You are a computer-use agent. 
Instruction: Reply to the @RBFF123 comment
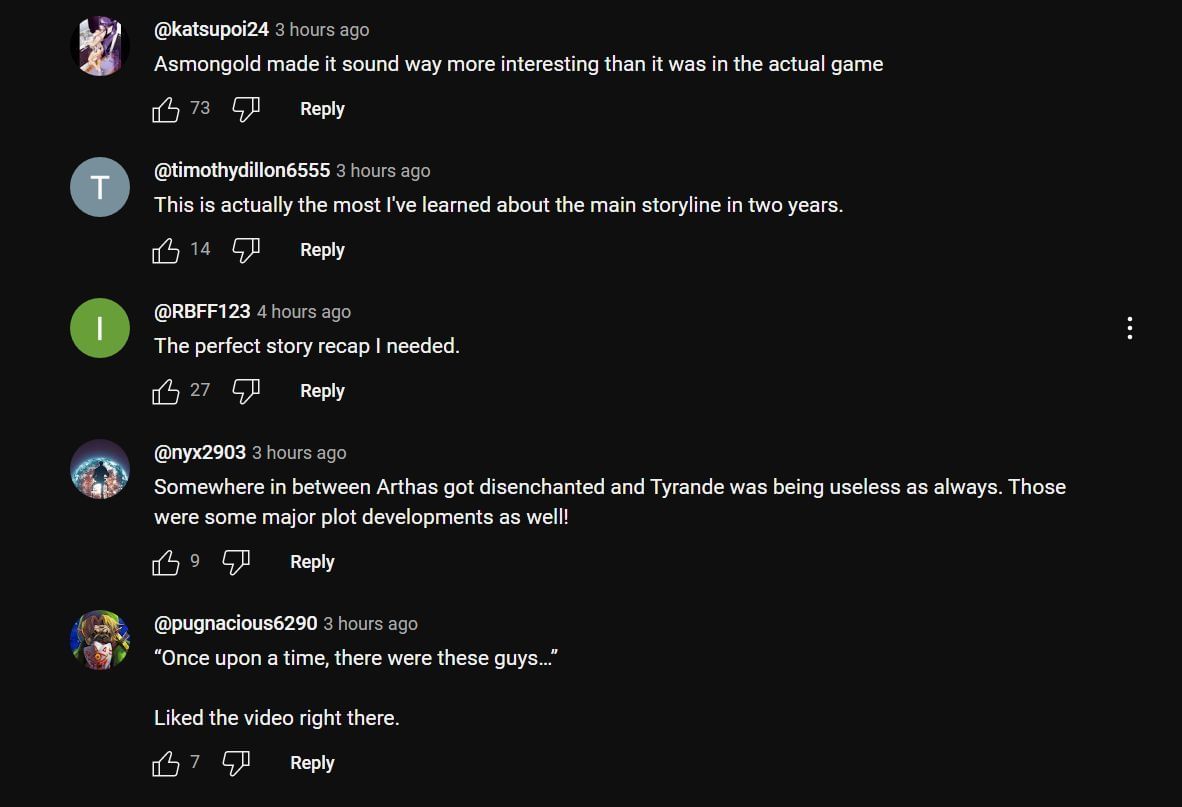tap(322, 392)
